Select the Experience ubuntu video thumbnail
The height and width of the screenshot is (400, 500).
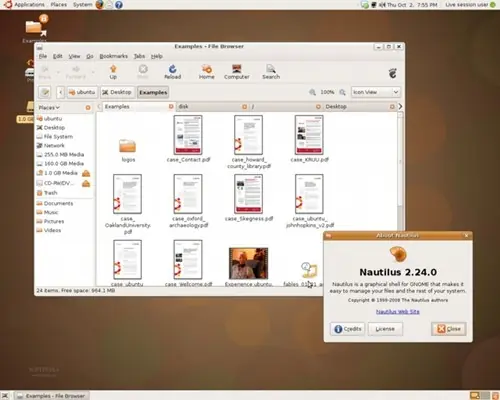tap(248, 263)
